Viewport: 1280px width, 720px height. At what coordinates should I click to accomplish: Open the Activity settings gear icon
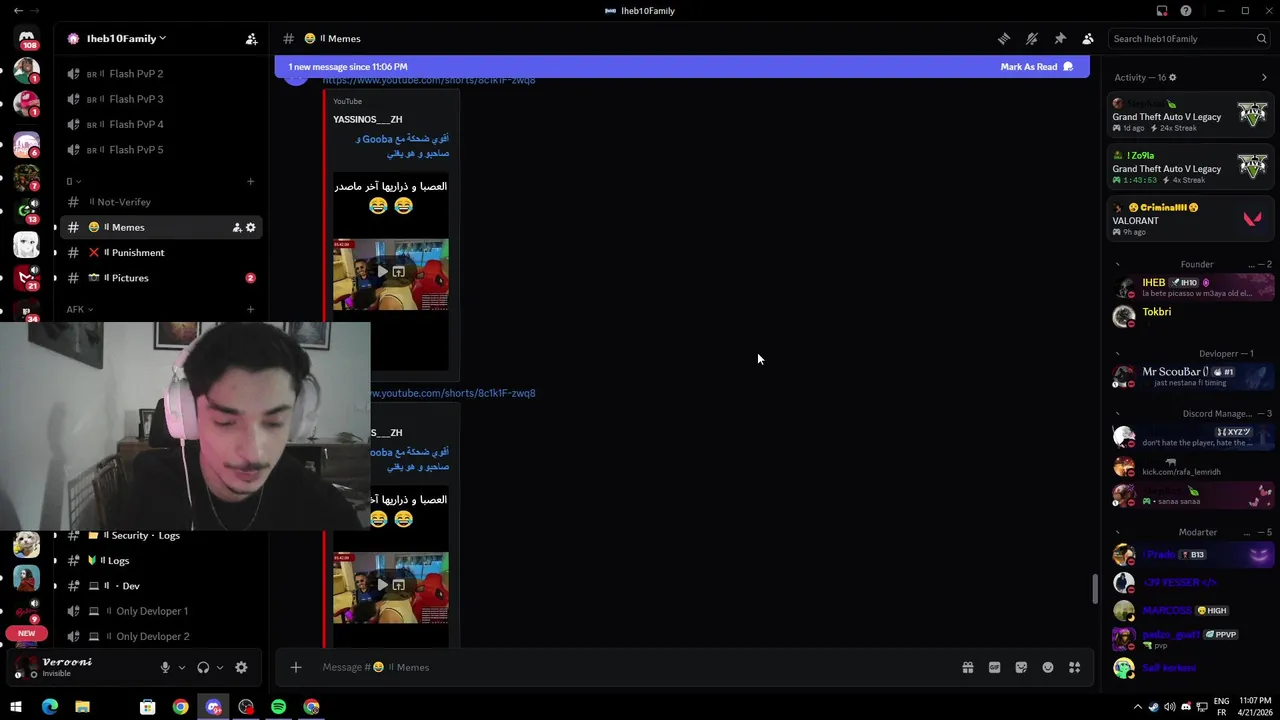coord(1173,78)
